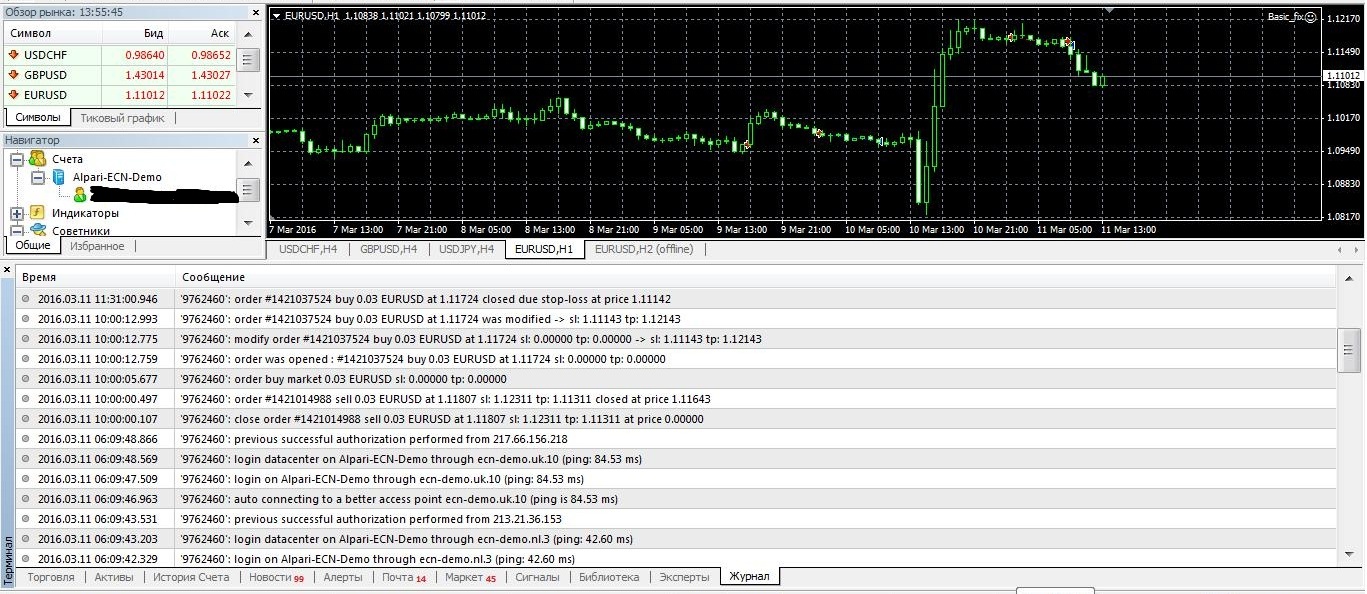This screenshot has height=594, width=1367.
Task: Open the Новости tab with 99 badge
Action: pos(276,577)
